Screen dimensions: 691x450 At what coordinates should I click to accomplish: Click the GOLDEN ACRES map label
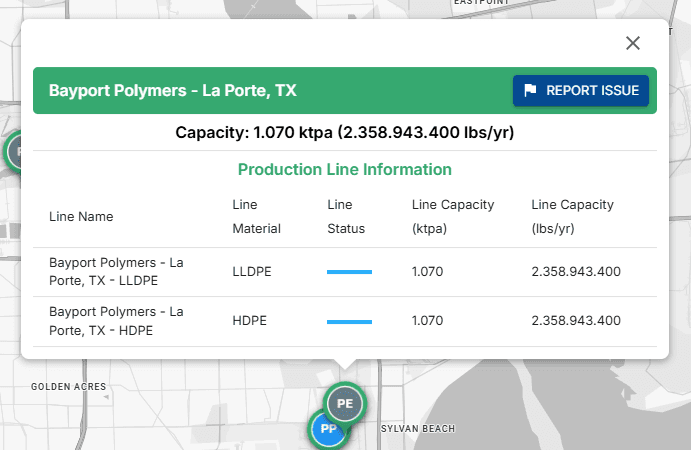tap(68, 387)
